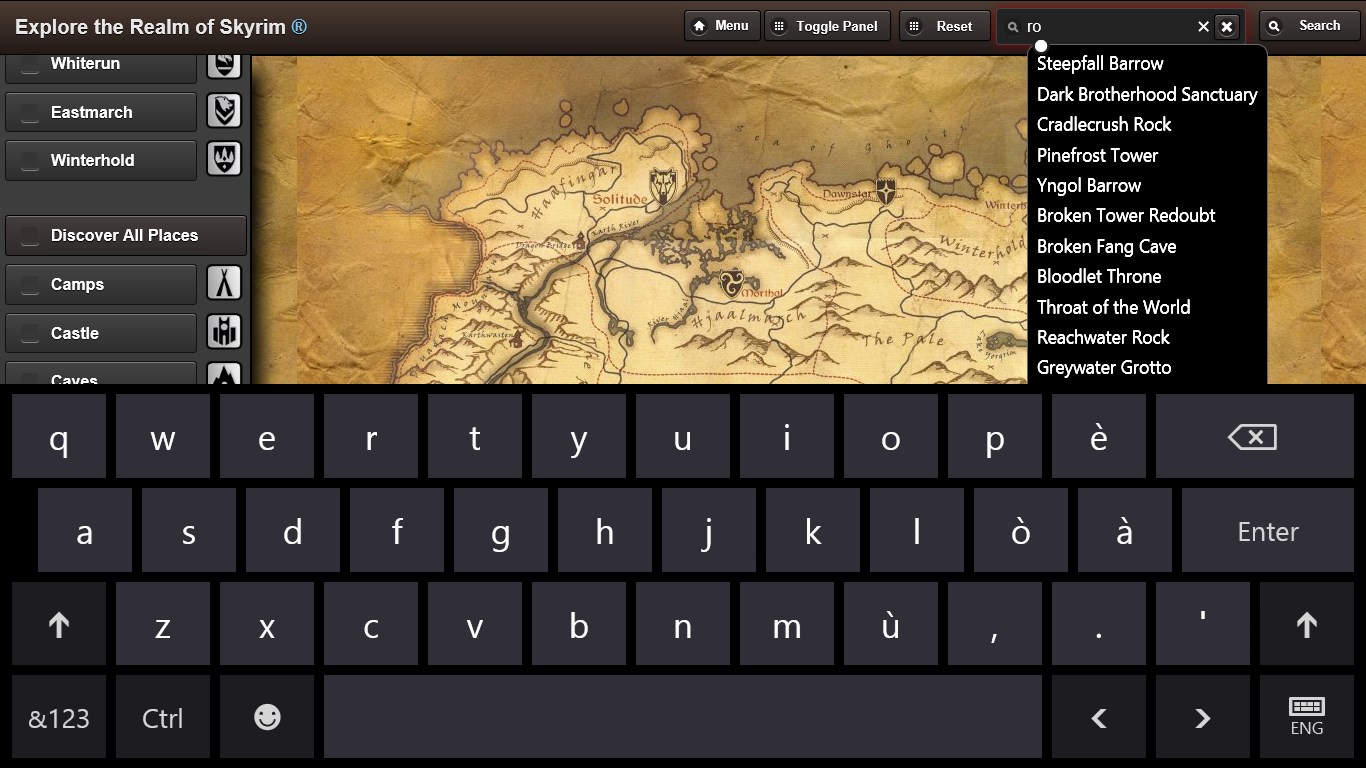Select Dark Brotherhood Sanctuary suggestion
The height and width of the screenshot is (768, 1366).
(x=1147, y=94)
